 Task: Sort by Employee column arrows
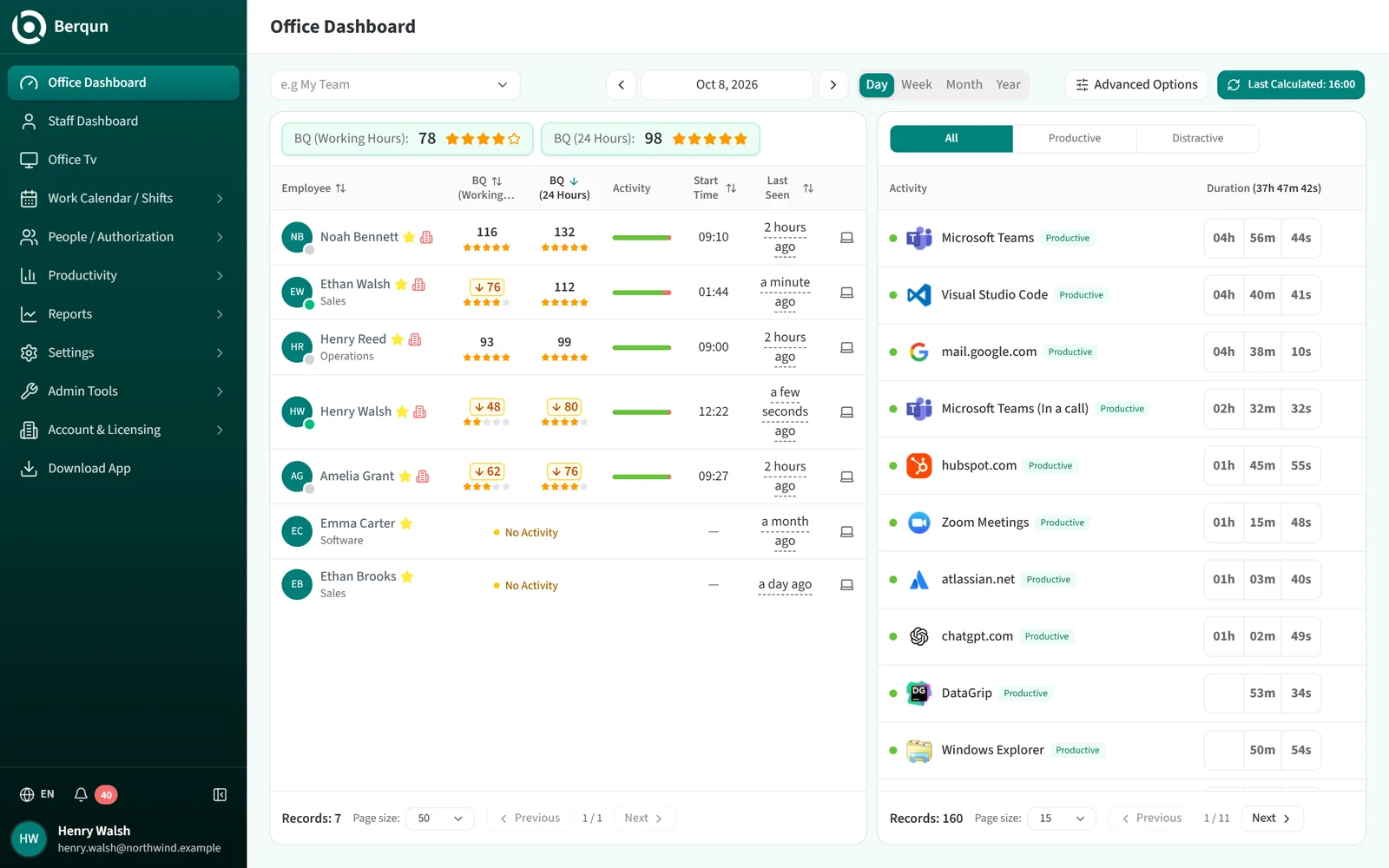[x=340, y=187]
